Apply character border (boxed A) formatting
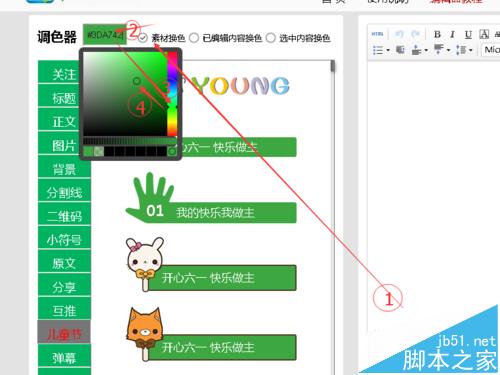The image size is (500, 375). [x=484, y=34]
